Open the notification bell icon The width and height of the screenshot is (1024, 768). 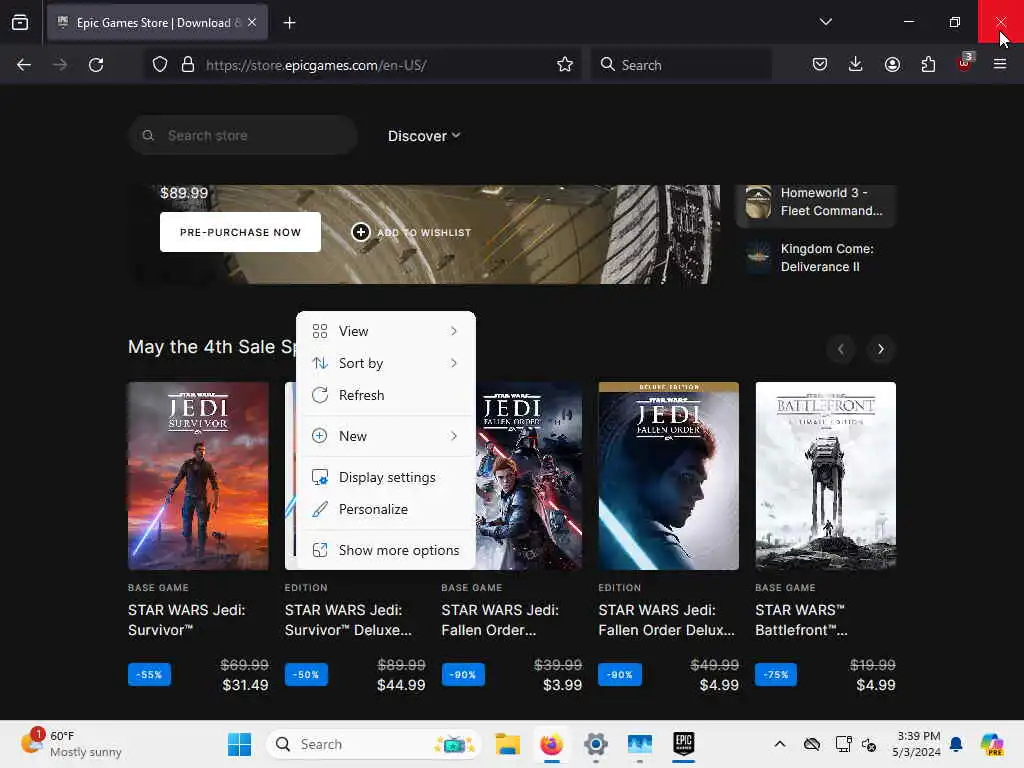pyautogui.click(x=956, y=744)
